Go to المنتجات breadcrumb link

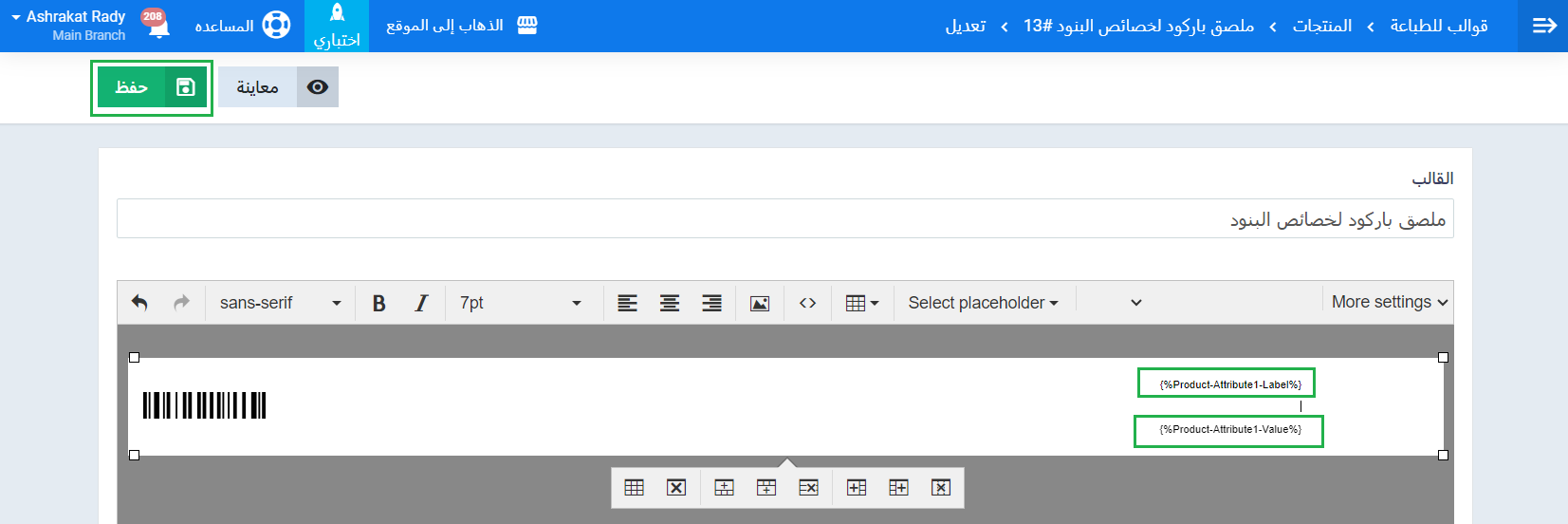tap(1321, 26)
